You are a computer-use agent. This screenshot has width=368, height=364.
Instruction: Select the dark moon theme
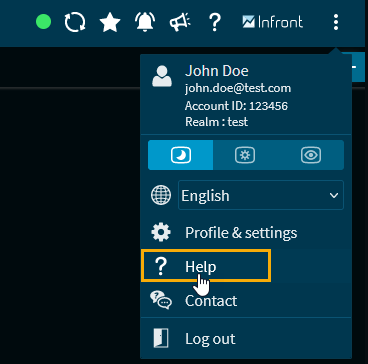(x=181, y=155)
